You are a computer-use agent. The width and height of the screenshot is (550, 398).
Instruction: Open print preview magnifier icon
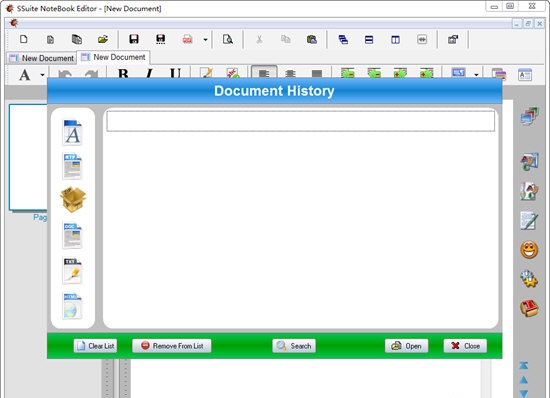pos(228,39)
